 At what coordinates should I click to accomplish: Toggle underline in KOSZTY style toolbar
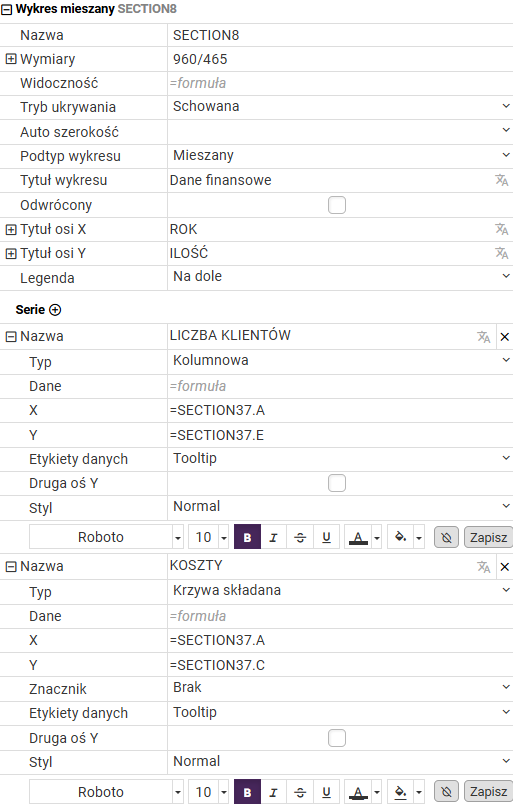326,792
